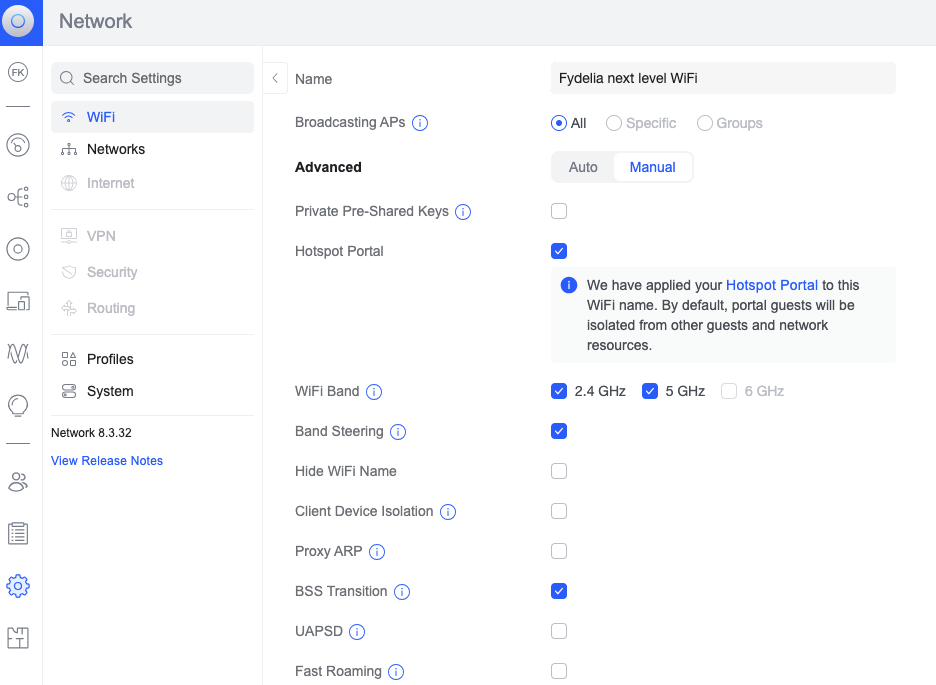Switch Advanced mode to Manual

[652, 167]
